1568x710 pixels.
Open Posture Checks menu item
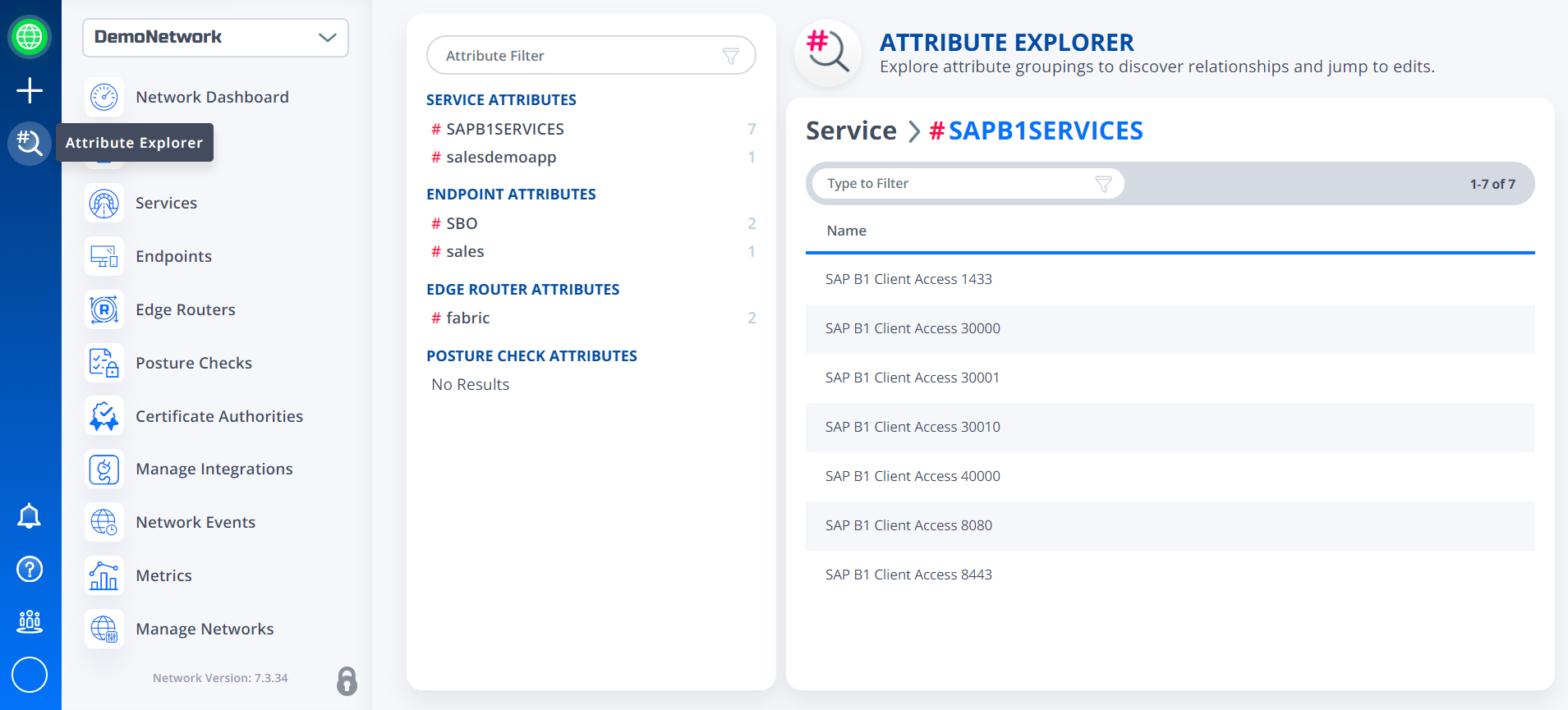click(194, 363)
